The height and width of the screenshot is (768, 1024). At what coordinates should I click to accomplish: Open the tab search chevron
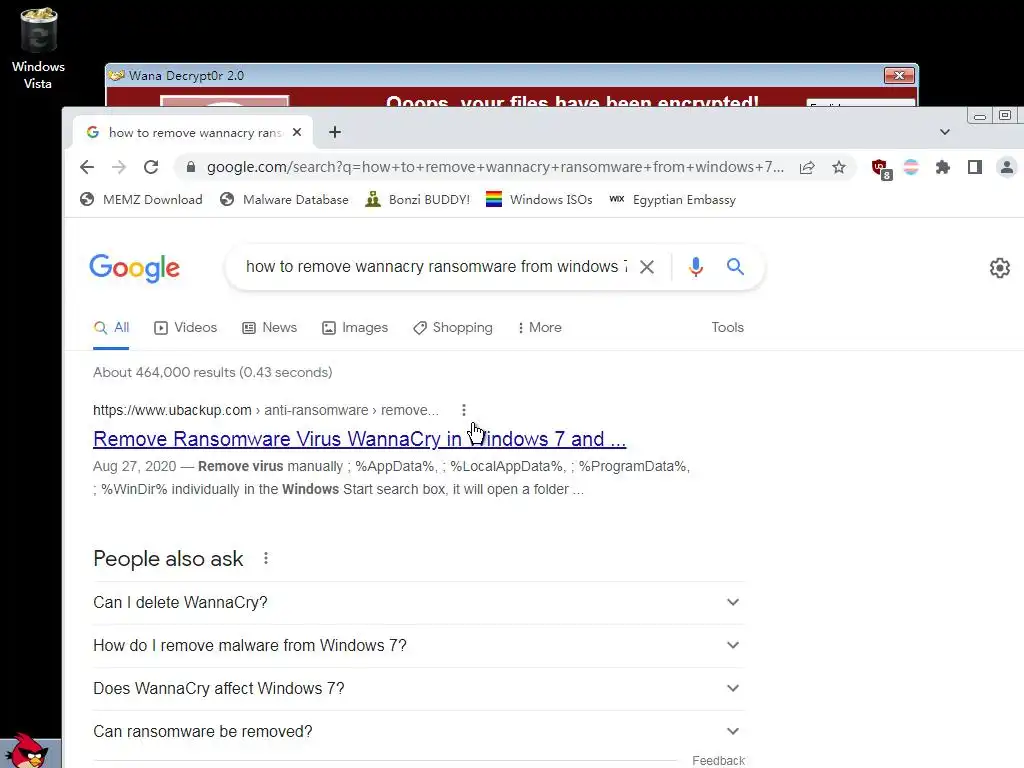click(944, 133)
